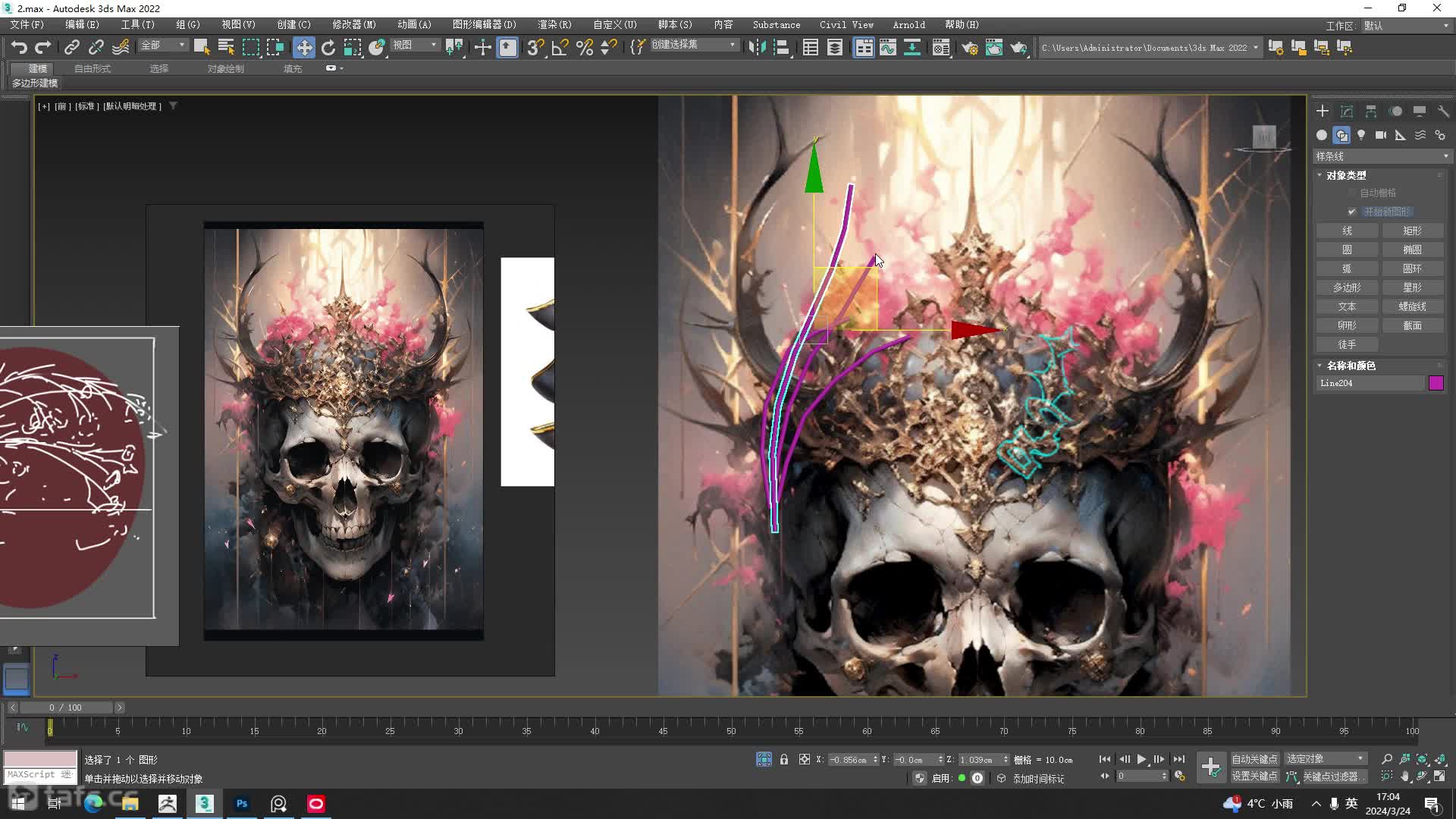Image resolution: width=1456 pixels, height=819 pixels.
Task: Switch to the Hierarchy command panel tab
Action: point(1371,111)
